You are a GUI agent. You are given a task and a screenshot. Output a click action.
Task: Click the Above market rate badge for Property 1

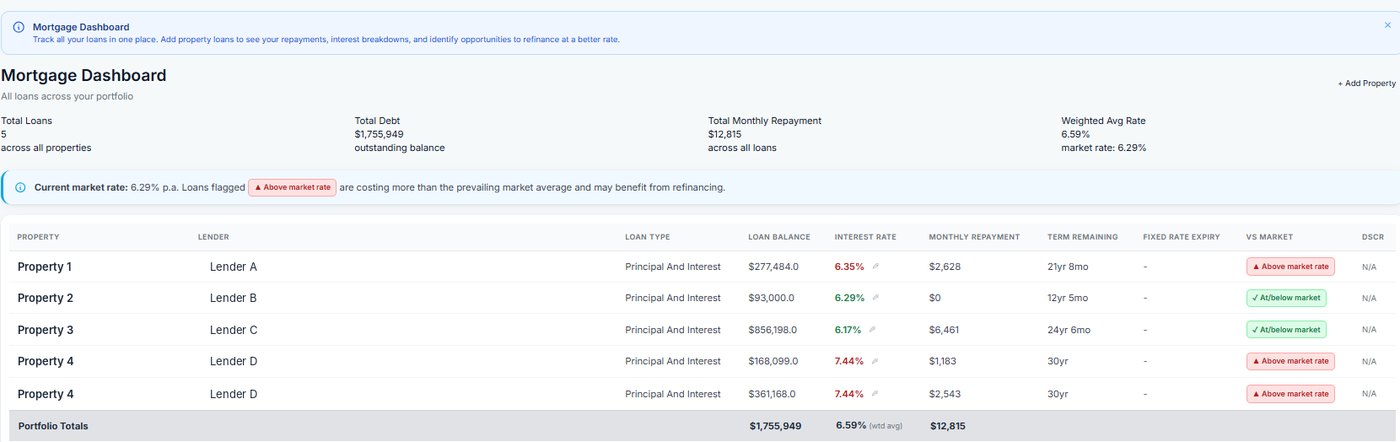1290,266
